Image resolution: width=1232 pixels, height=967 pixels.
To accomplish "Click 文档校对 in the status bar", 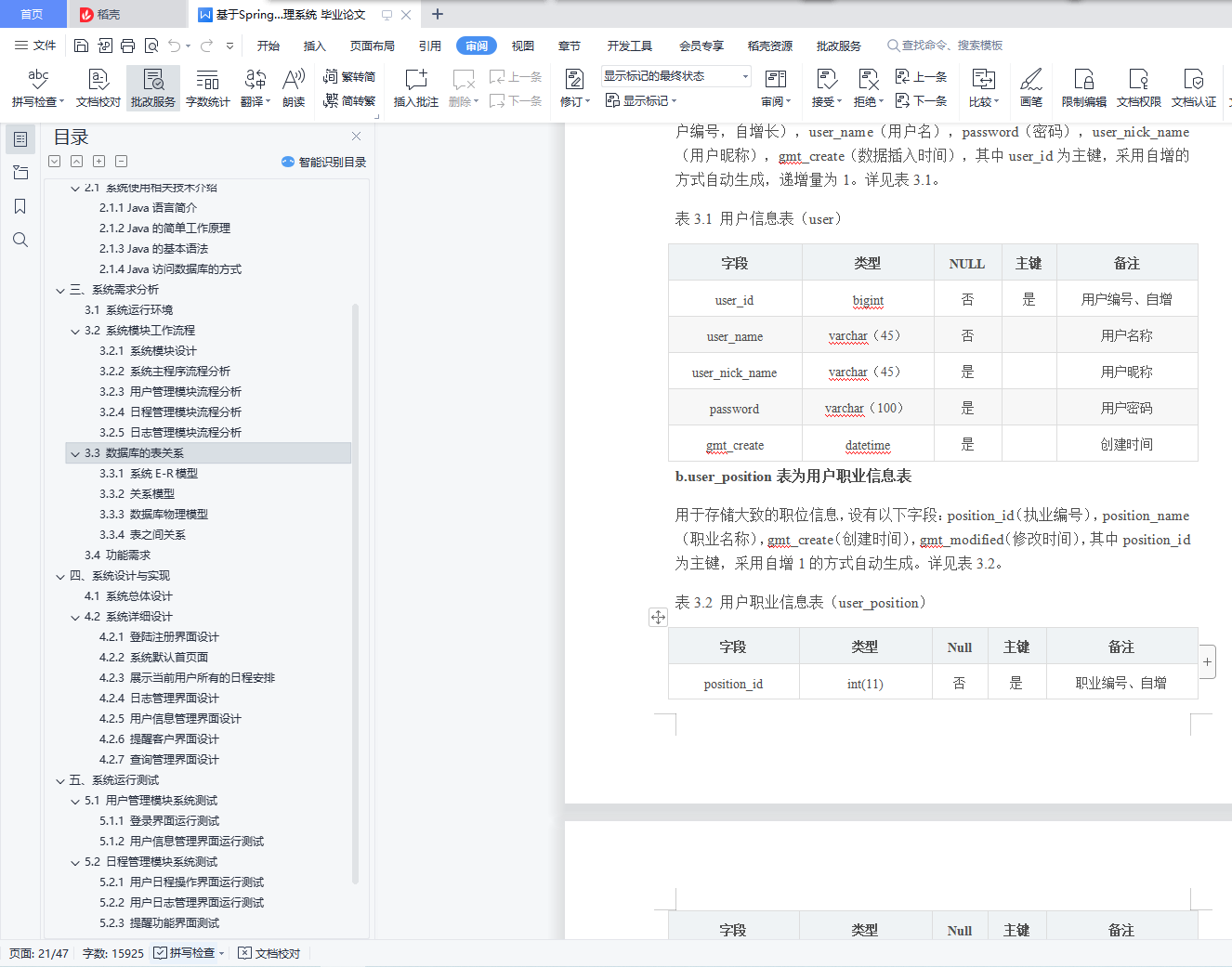I will point(269,953).
